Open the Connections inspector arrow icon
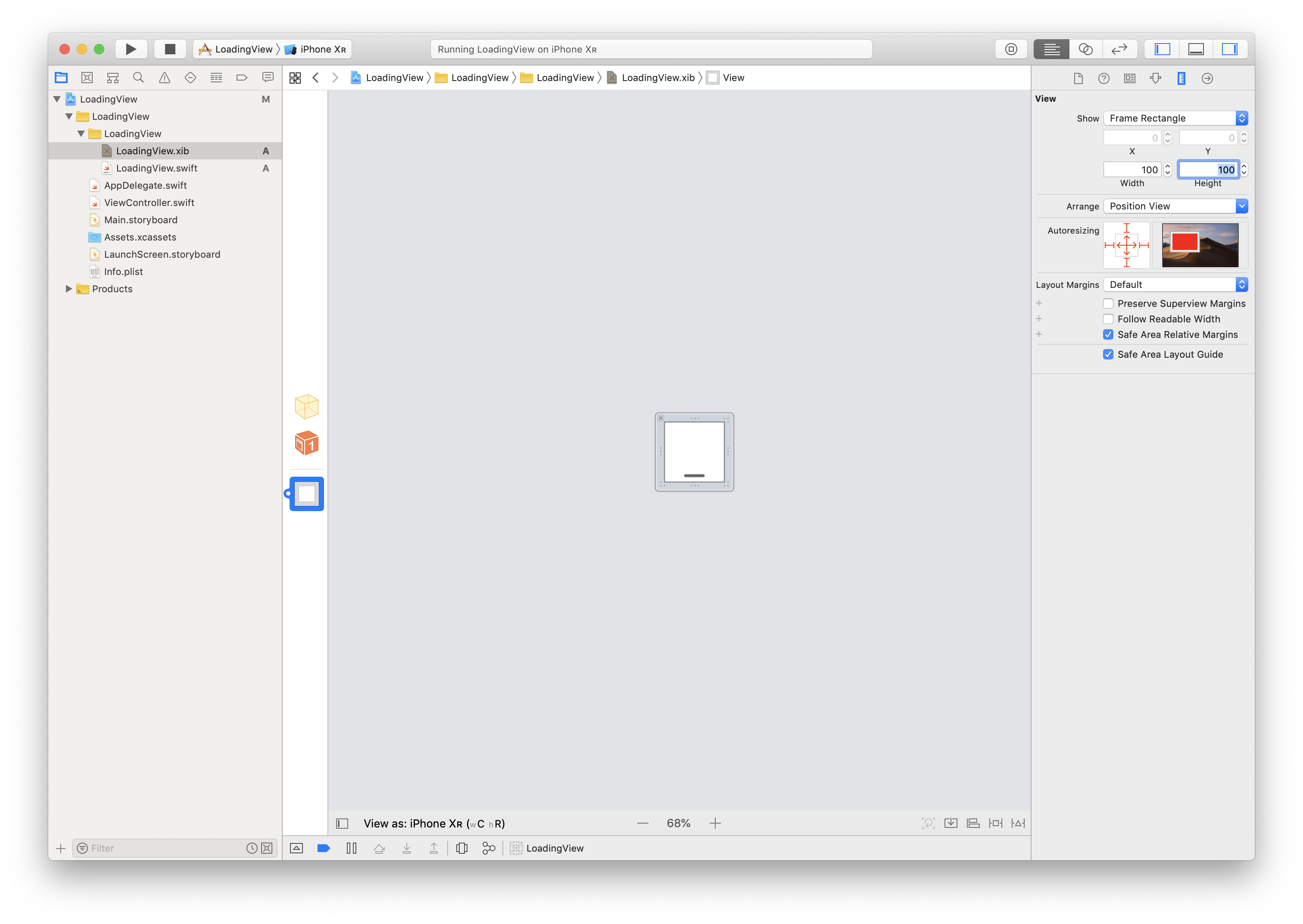Image resolution: width=1303 pixels, height=924 pixels. pos(1207,78)
